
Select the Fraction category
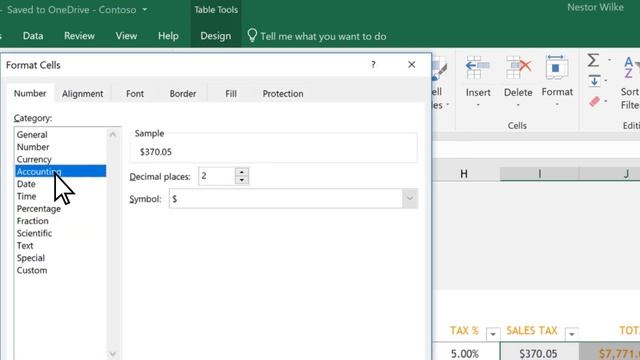(x=60, y=221)
